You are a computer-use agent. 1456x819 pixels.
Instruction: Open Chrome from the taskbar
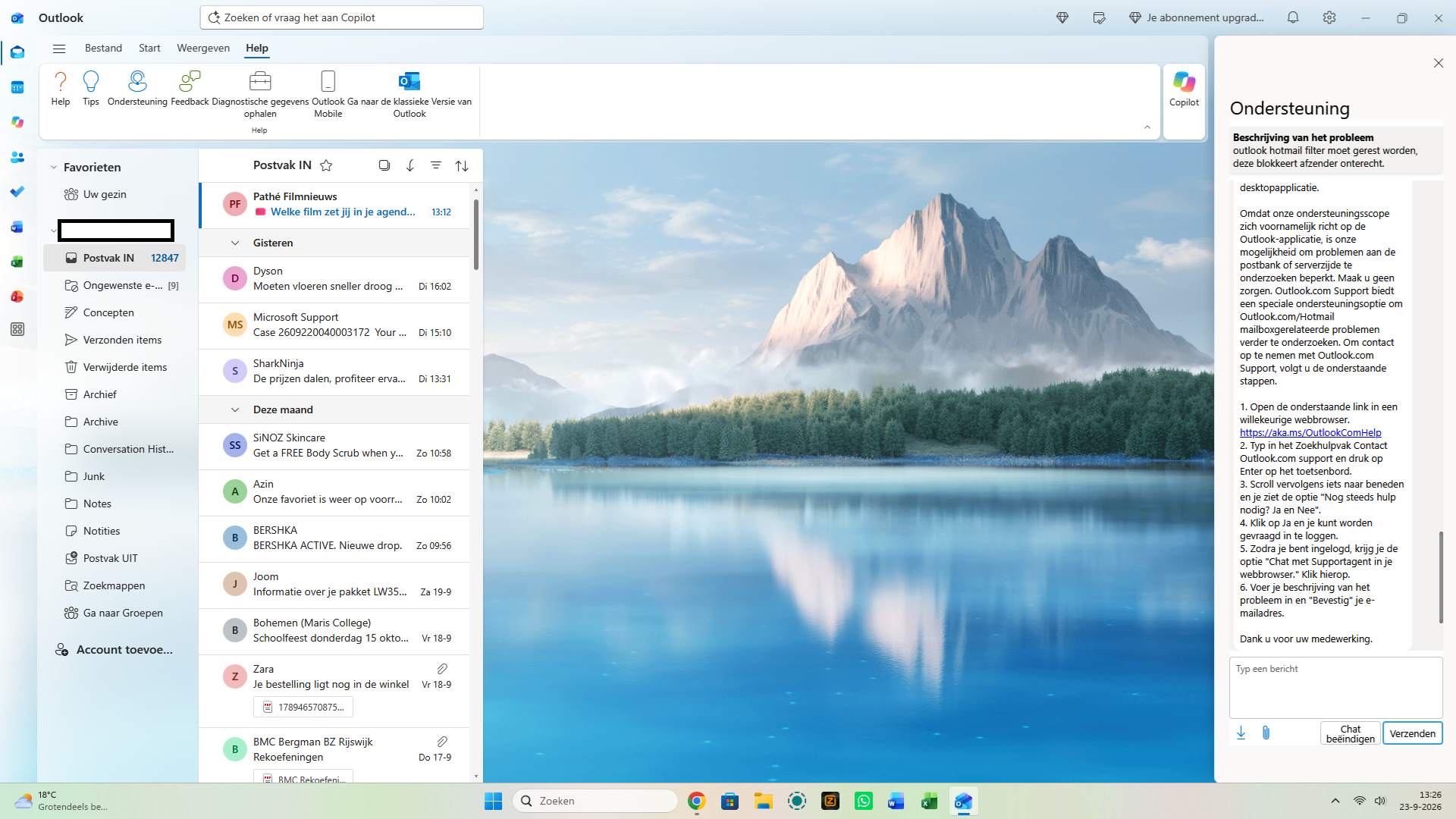click(x=696, y=801)
